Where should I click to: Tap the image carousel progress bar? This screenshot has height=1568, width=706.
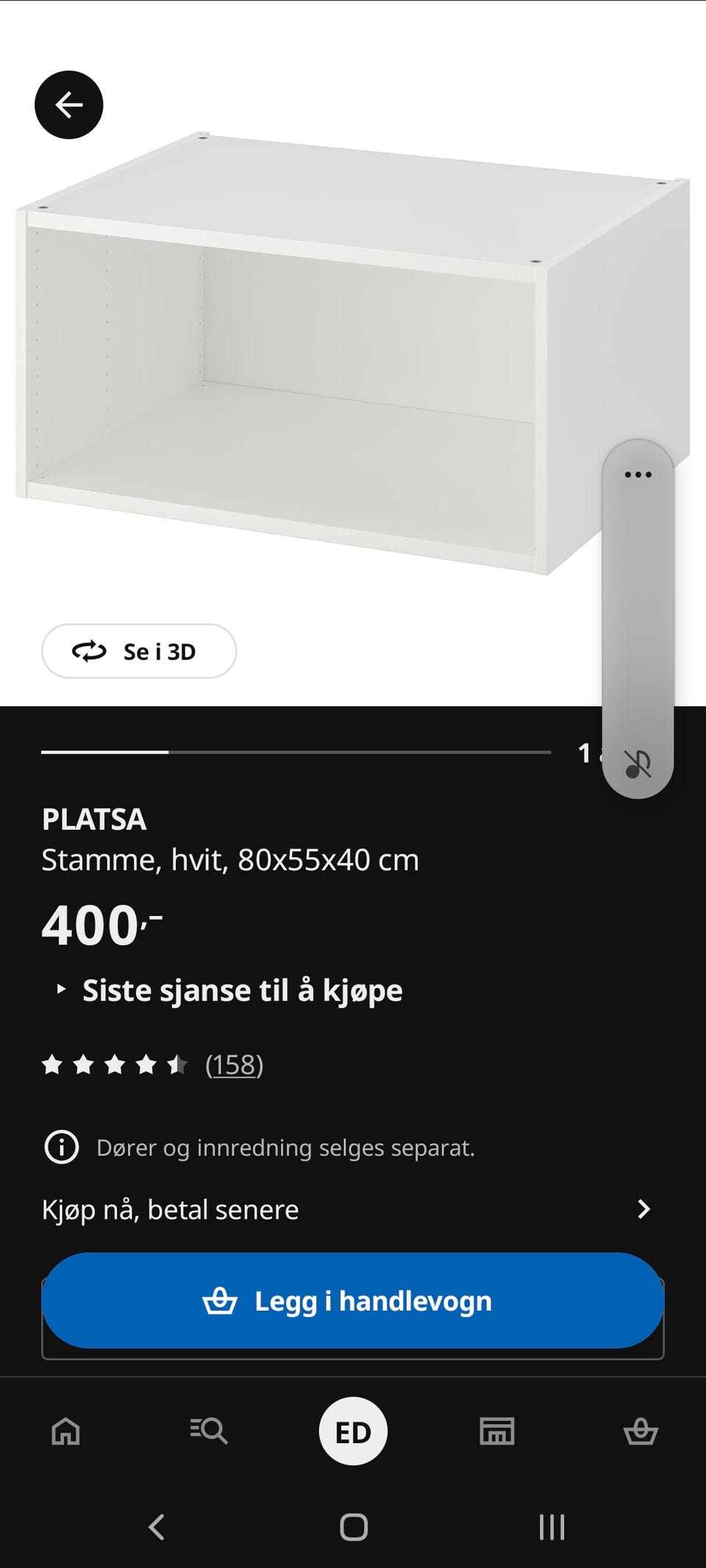(x=296, y=752)
